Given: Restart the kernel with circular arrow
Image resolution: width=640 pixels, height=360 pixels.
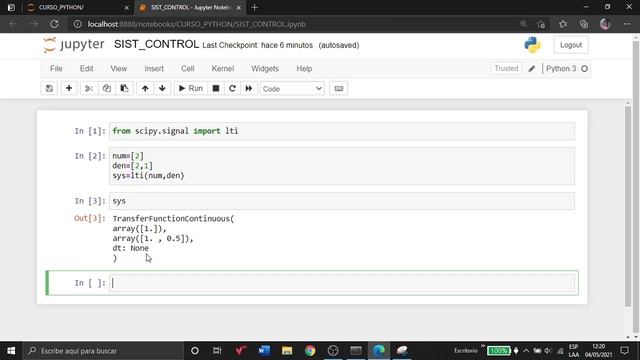Looking at the screenshot, I should (232, 89).
